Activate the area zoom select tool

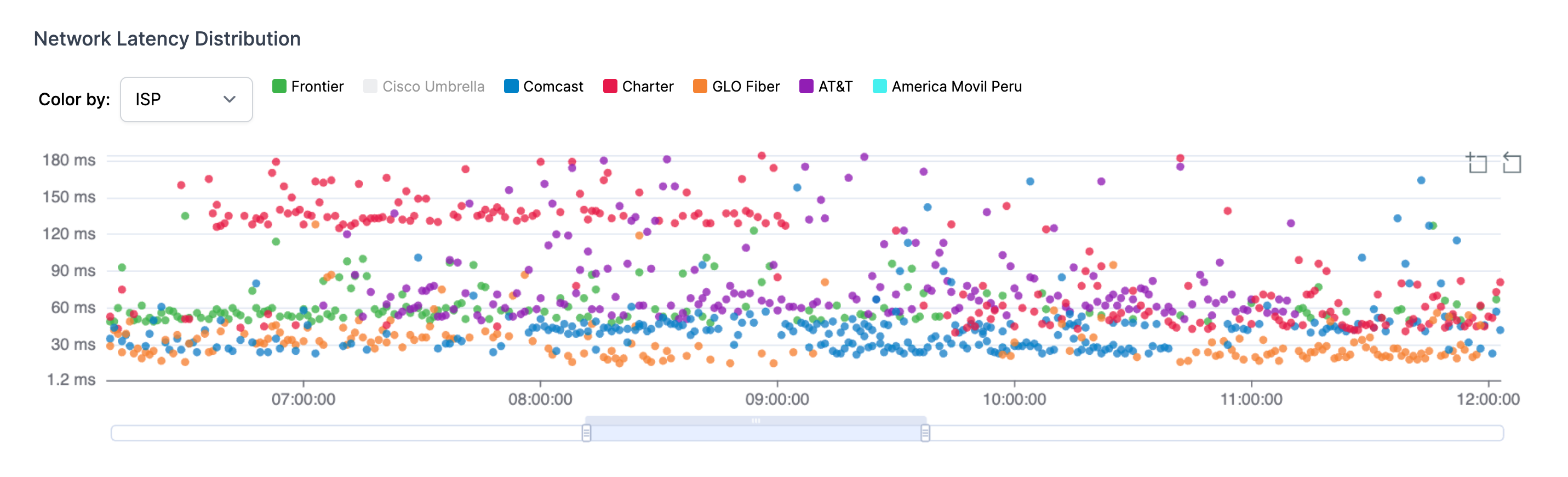(1476, 163)
